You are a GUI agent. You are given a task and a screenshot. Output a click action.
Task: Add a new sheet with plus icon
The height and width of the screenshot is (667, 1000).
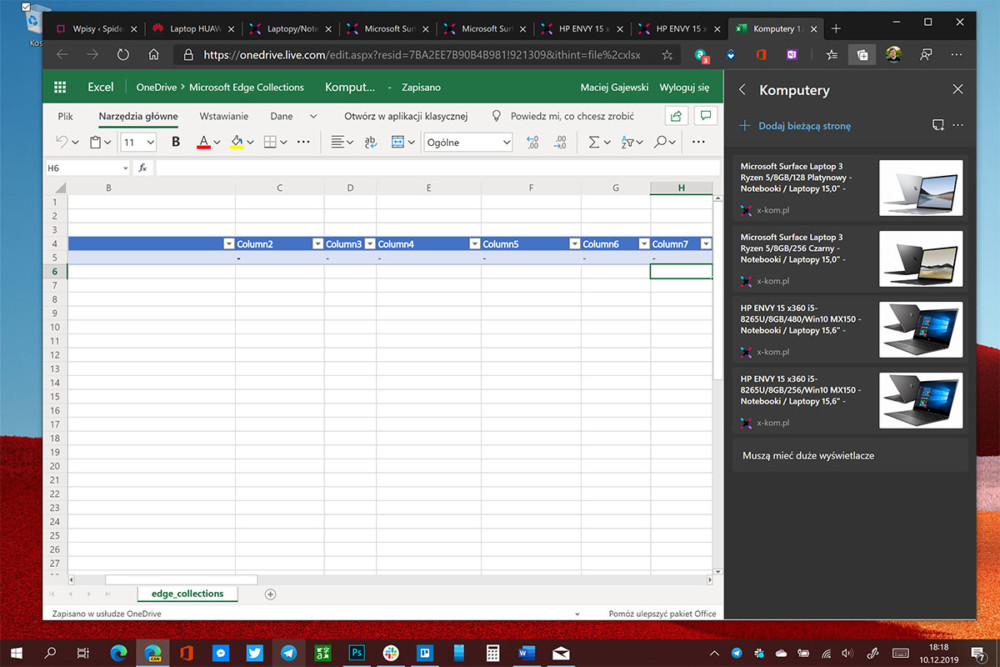[x=270, y=594]
